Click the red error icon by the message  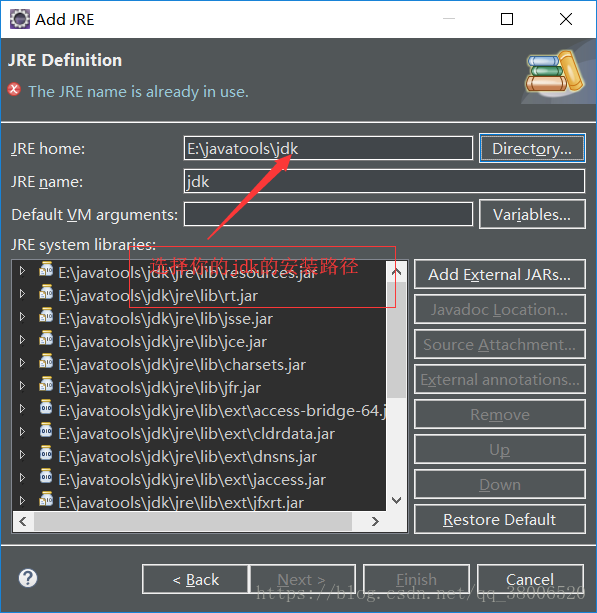14,90
